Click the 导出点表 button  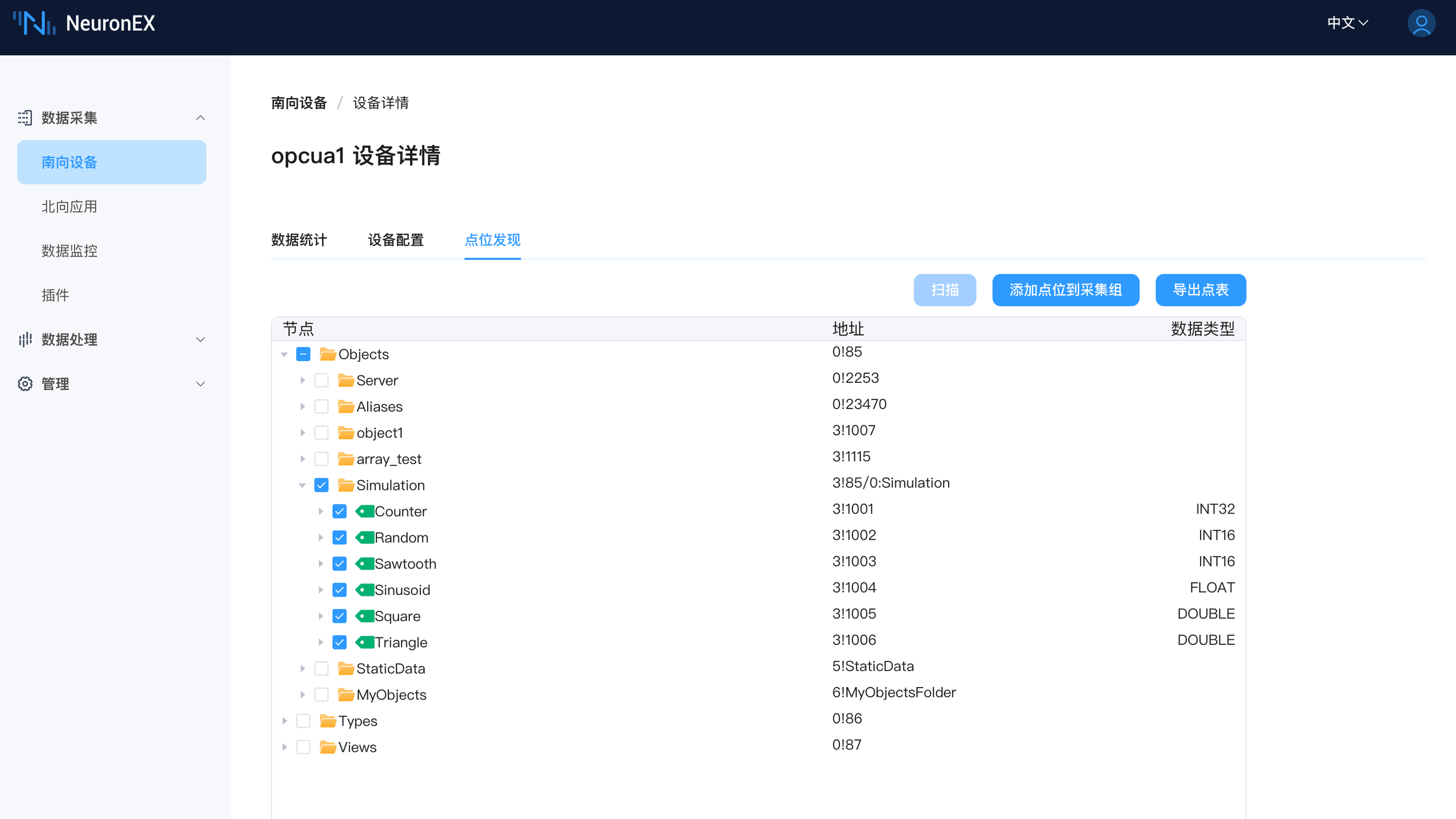point(1200,290)
